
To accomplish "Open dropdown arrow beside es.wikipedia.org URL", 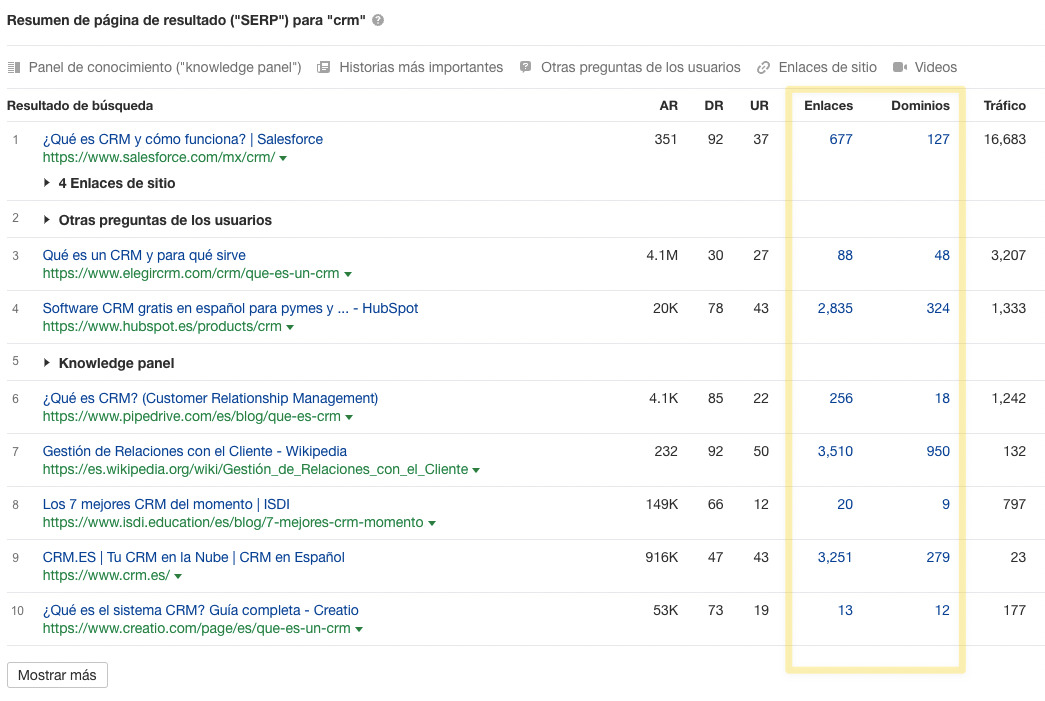I will [x=476, y=471].
